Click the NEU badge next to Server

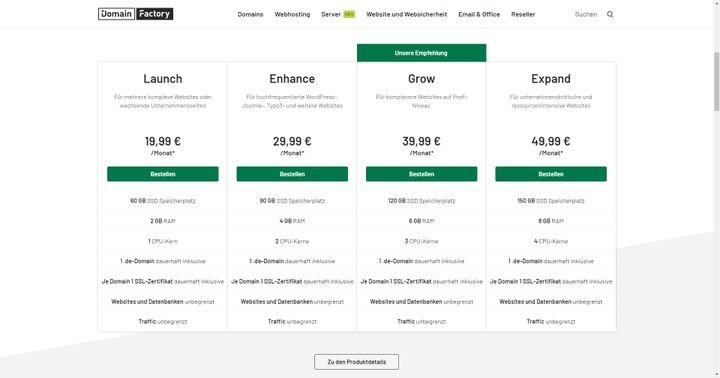point(349,14)
